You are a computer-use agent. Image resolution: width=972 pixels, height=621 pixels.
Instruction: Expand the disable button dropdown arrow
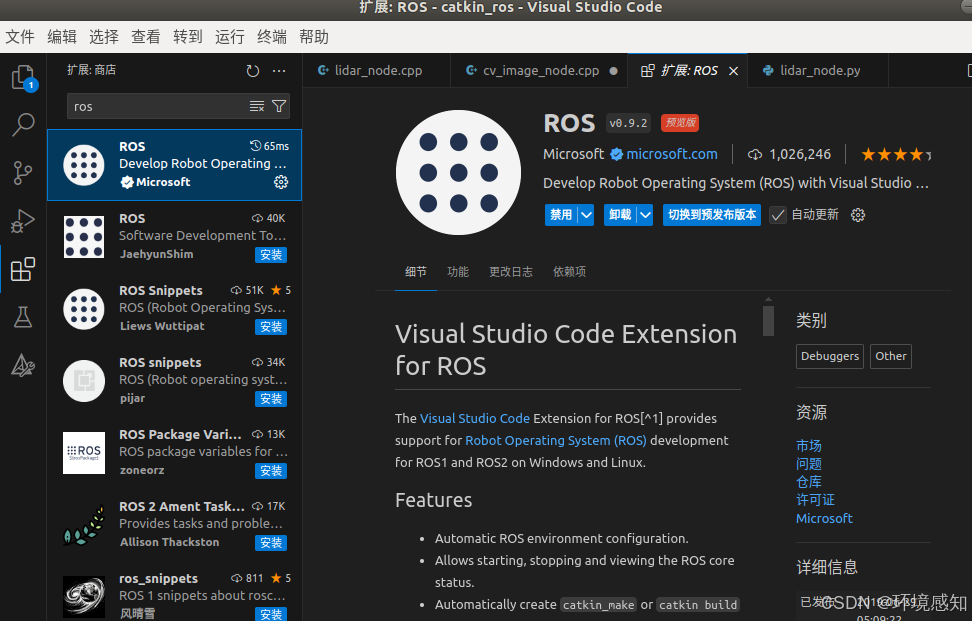tap(586, 215)
